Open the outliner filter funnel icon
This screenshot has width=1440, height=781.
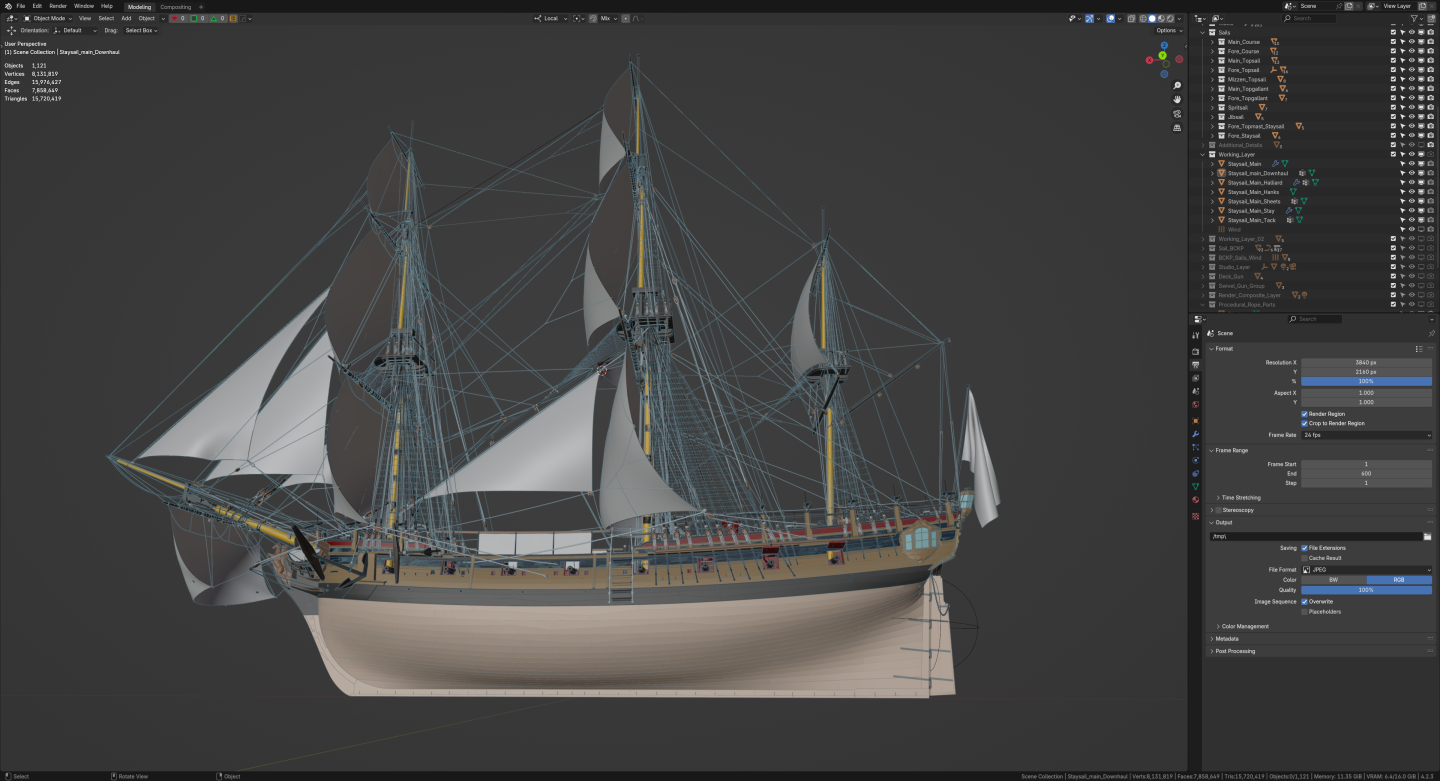point(1414,18)
